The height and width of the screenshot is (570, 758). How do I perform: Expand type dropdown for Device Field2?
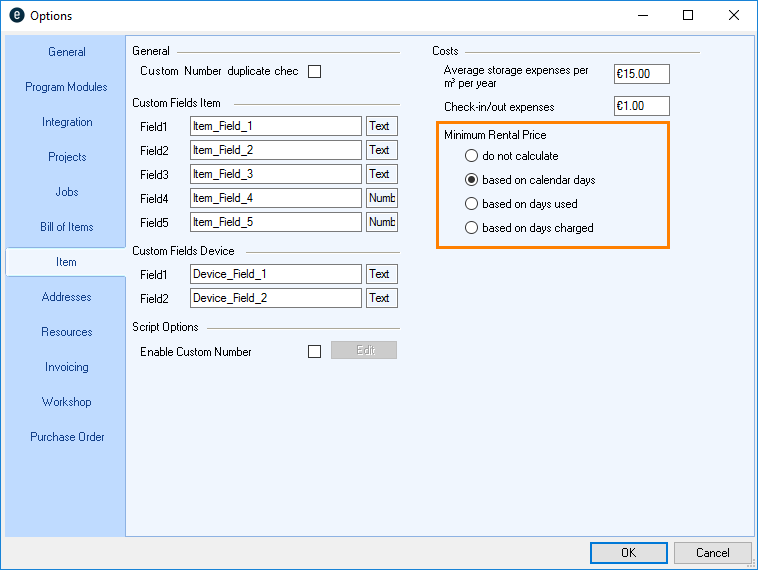click(381, 298)
